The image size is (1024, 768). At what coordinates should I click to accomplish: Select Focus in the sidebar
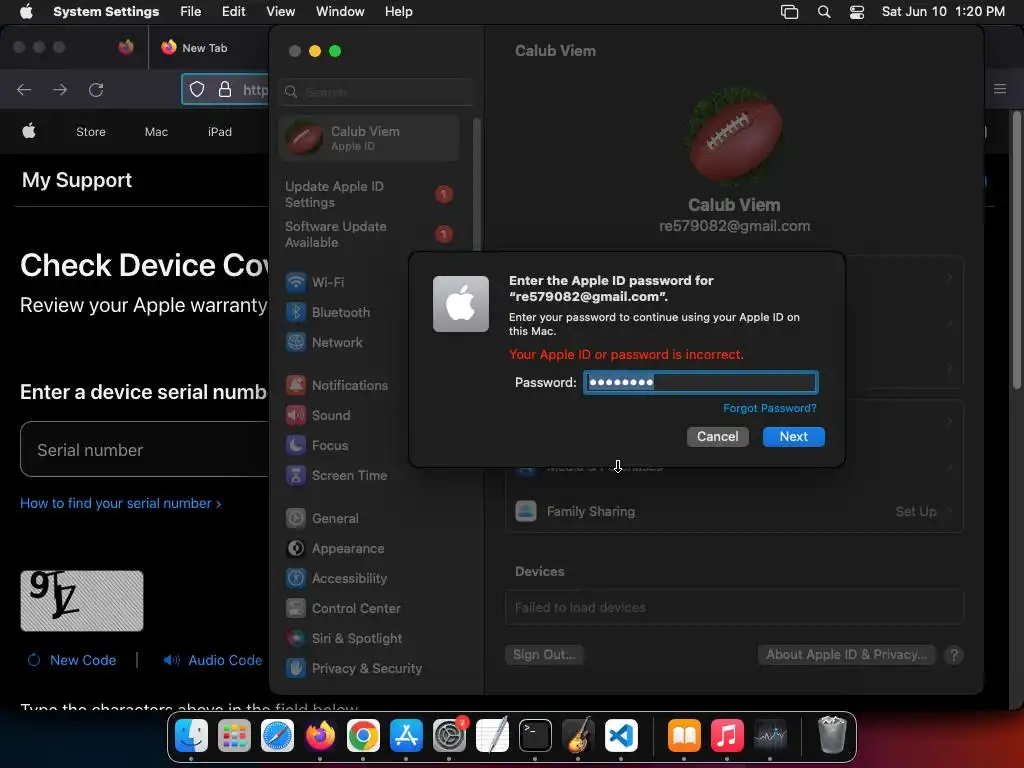tap(317, 445)
